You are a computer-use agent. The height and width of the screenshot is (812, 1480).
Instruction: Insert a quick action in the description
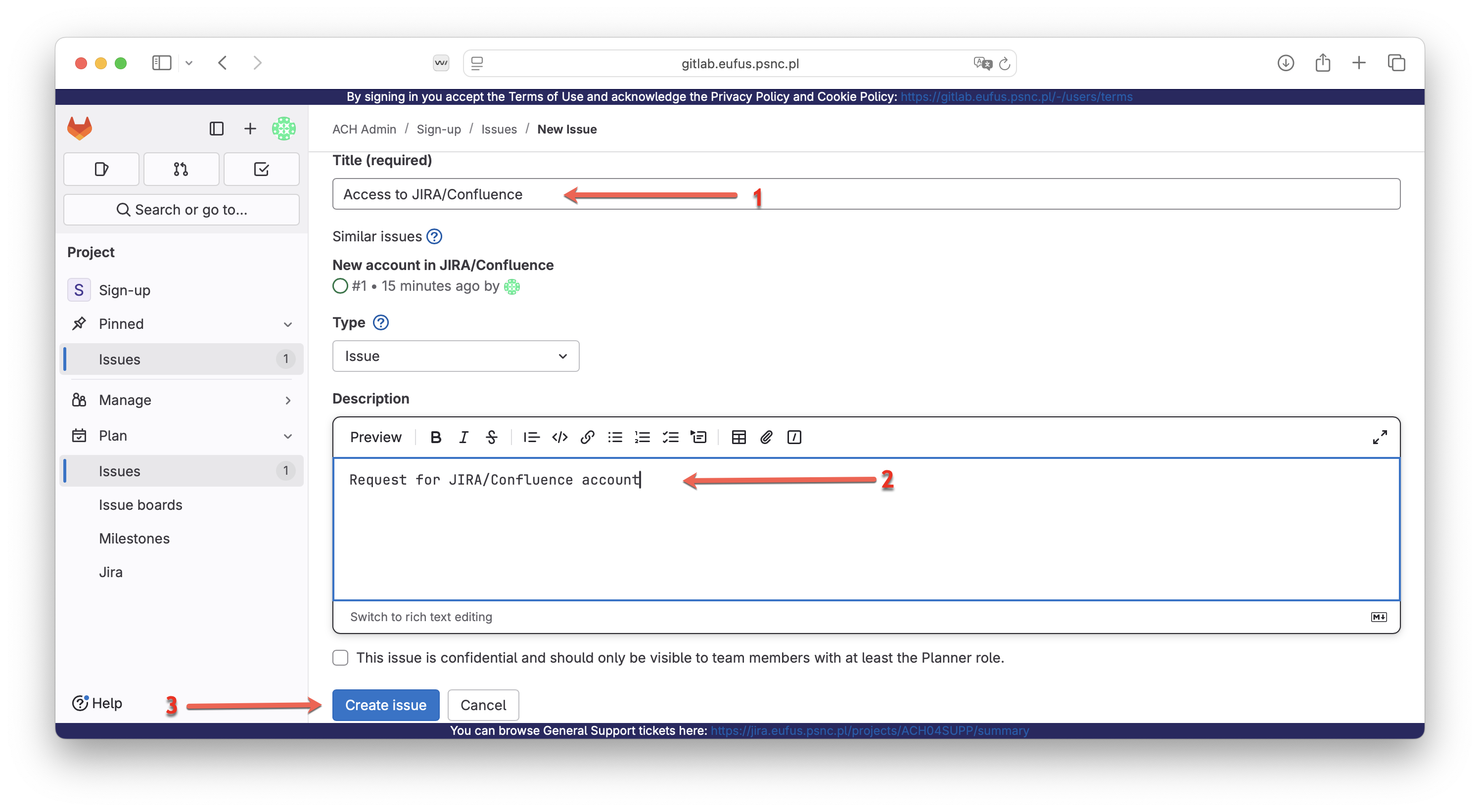[794, 438]
